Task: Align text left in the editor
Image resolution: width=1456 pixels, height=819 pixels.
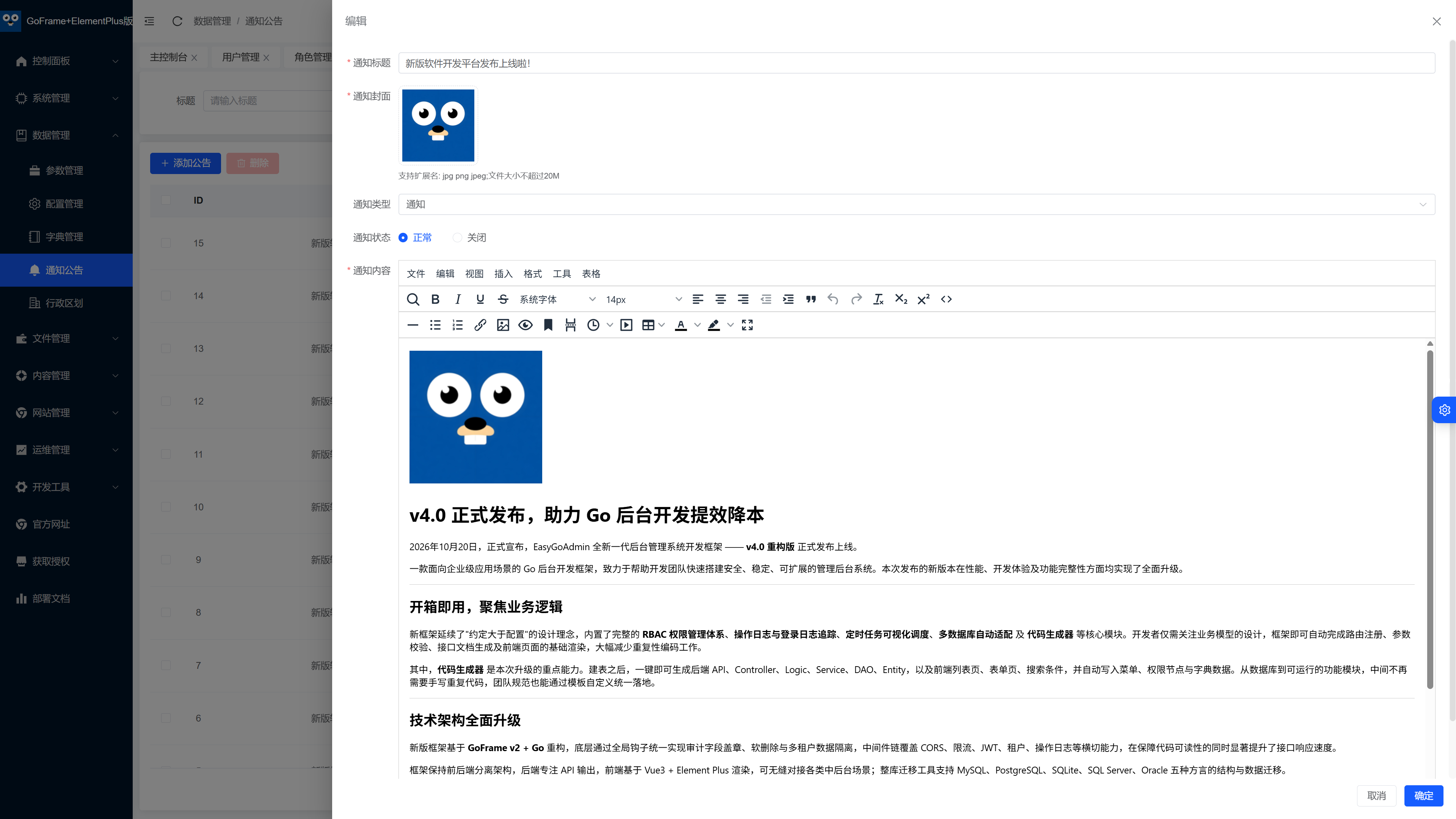Action: [x=698, y=300]
